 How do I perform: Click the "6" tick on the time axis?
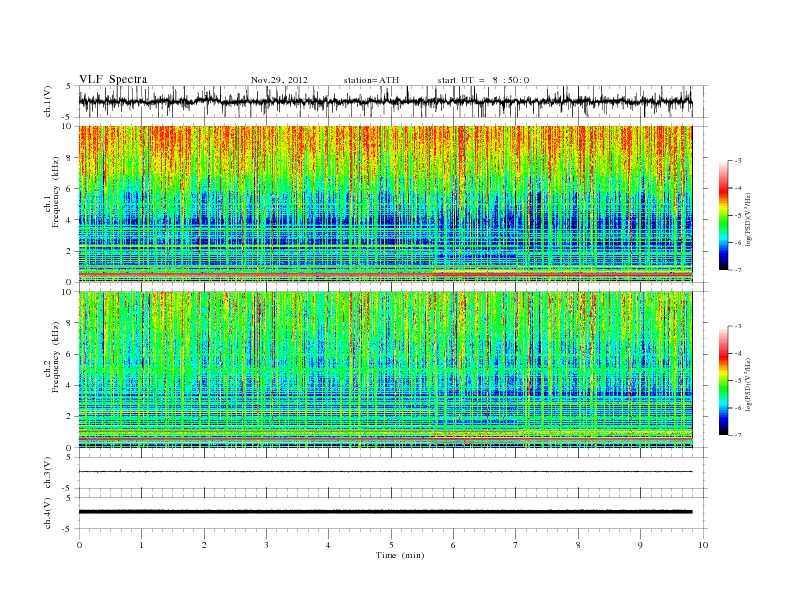[453, 545]
